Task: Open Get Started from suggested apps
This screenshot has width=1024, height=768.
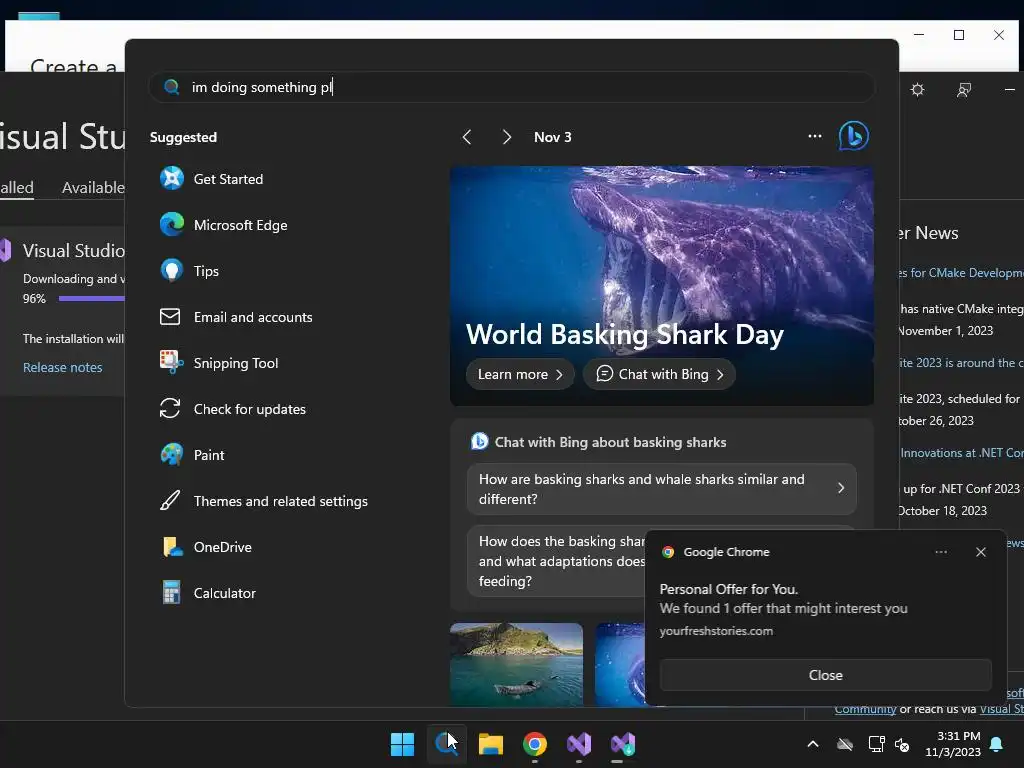Action: pos(212,179)
